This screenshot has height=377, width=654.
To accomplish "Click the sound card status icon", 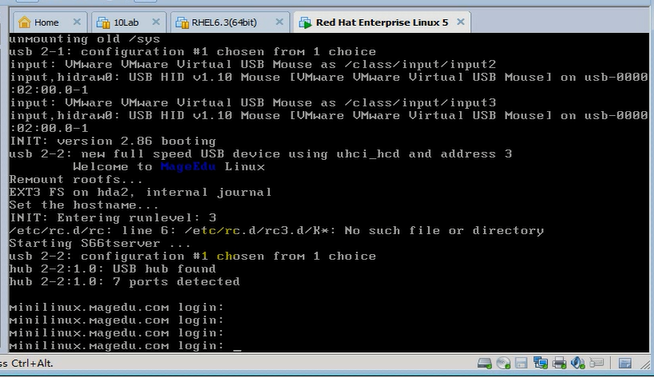I will (578, 363).
